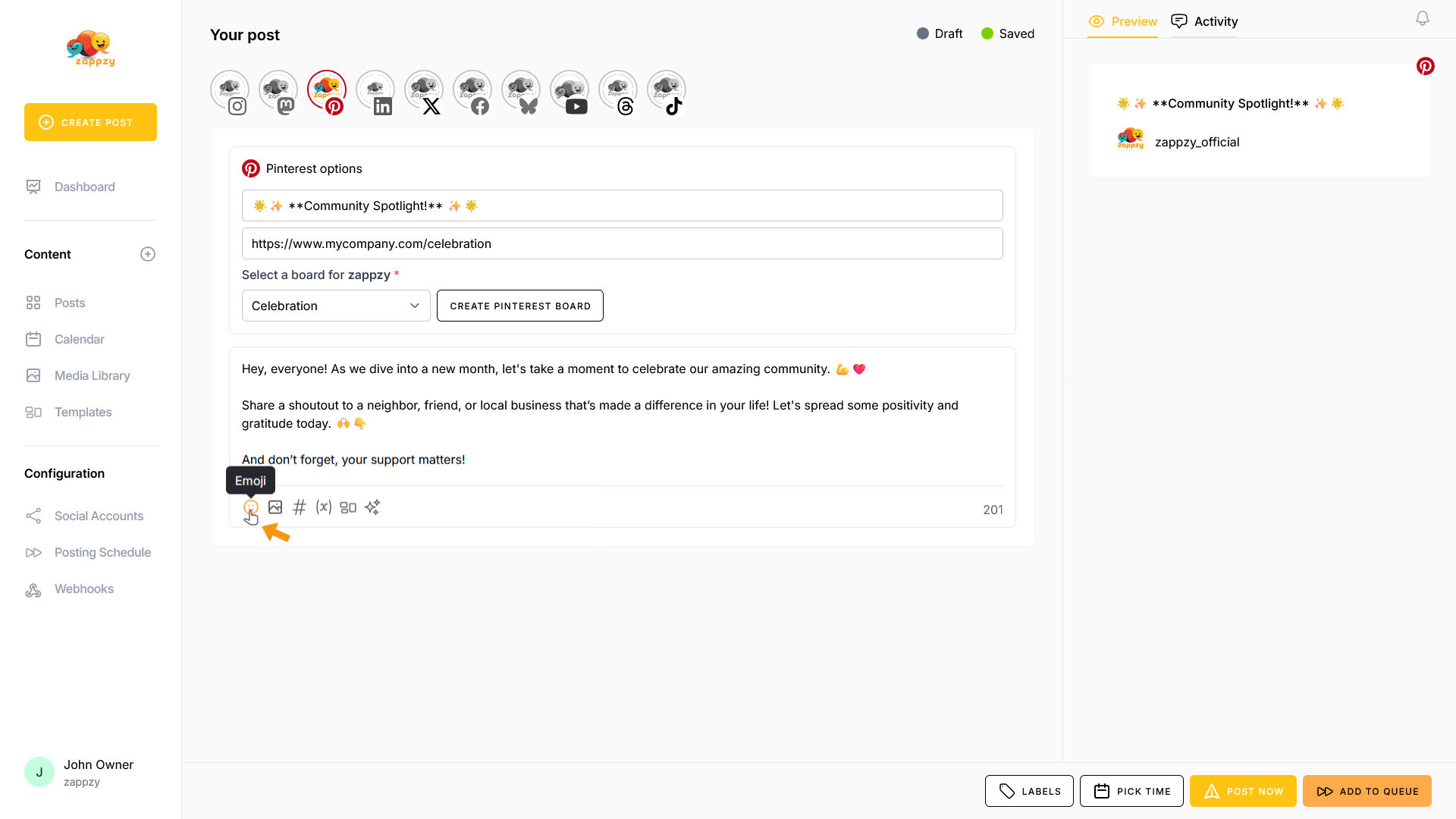Image resolution: width=1456 pixels, height=819 pixels.
Task: Expand the Celebration board dropdown
Action: pyautogui.click(x=336, y=306)
